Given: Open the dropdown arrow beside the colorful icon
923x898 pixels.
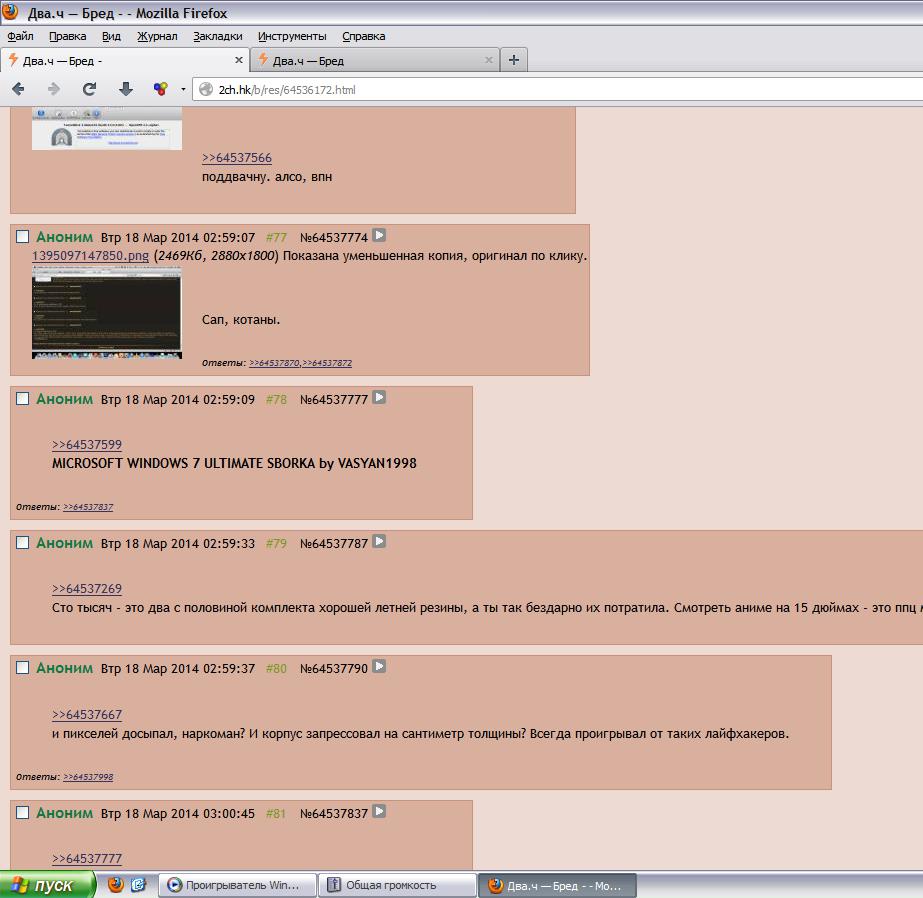Looking at the screenshot, I should (183, 89).
